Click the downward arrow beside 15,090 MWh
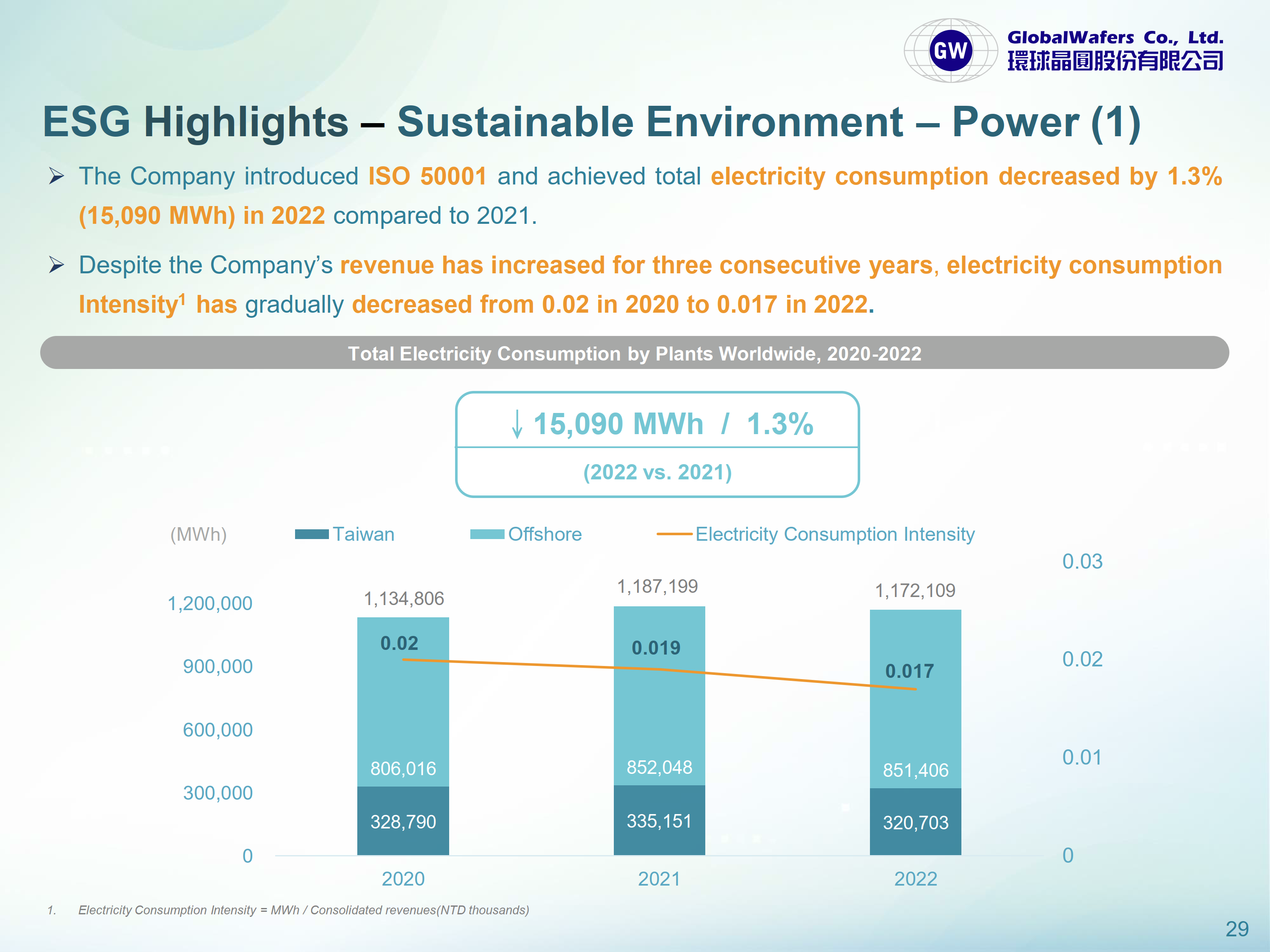Viewport: 1270px width, 952px height. coord(517,424)
